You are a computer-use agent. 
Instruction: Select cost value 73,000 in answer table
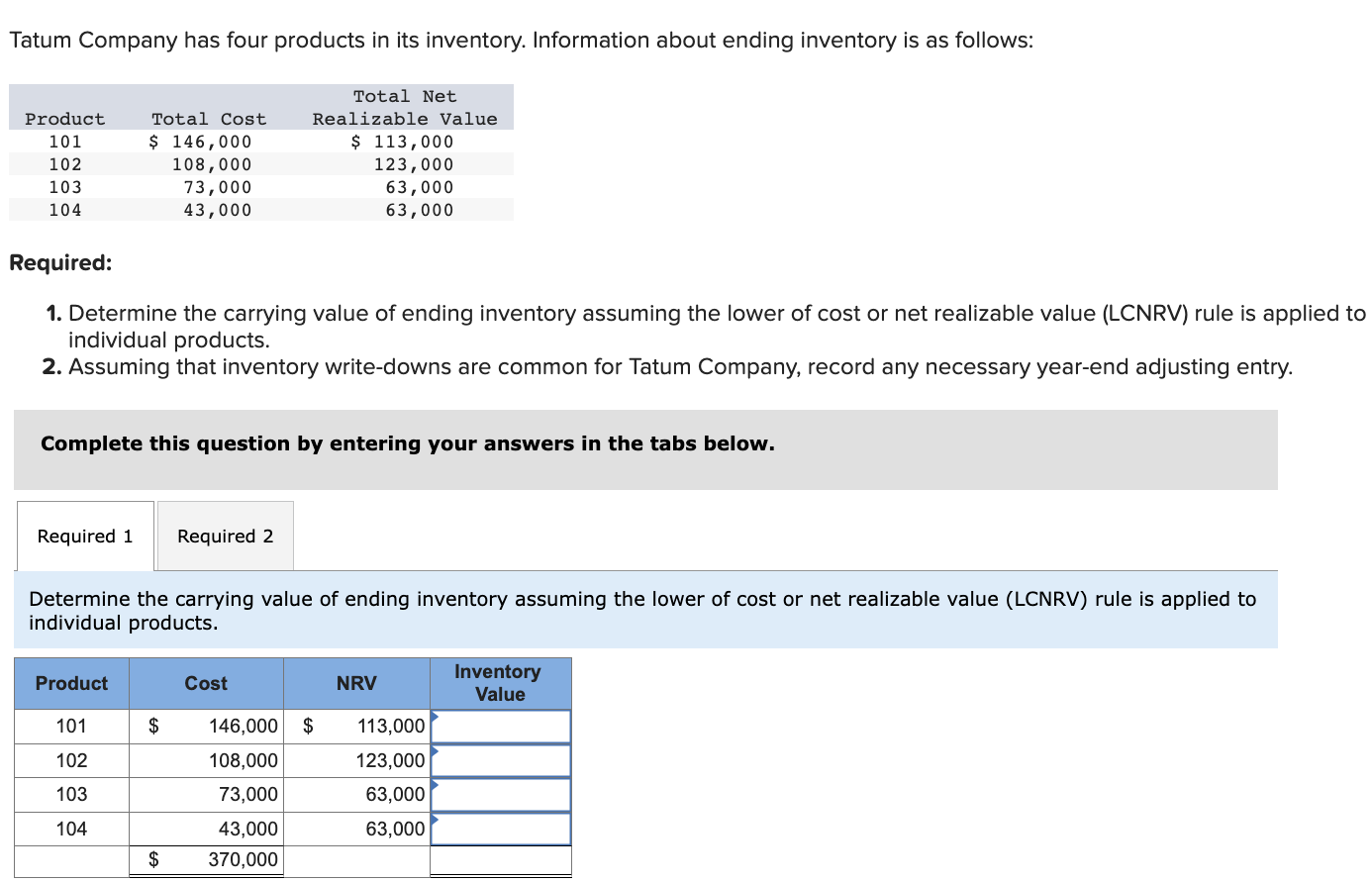[x=248, y=794]
